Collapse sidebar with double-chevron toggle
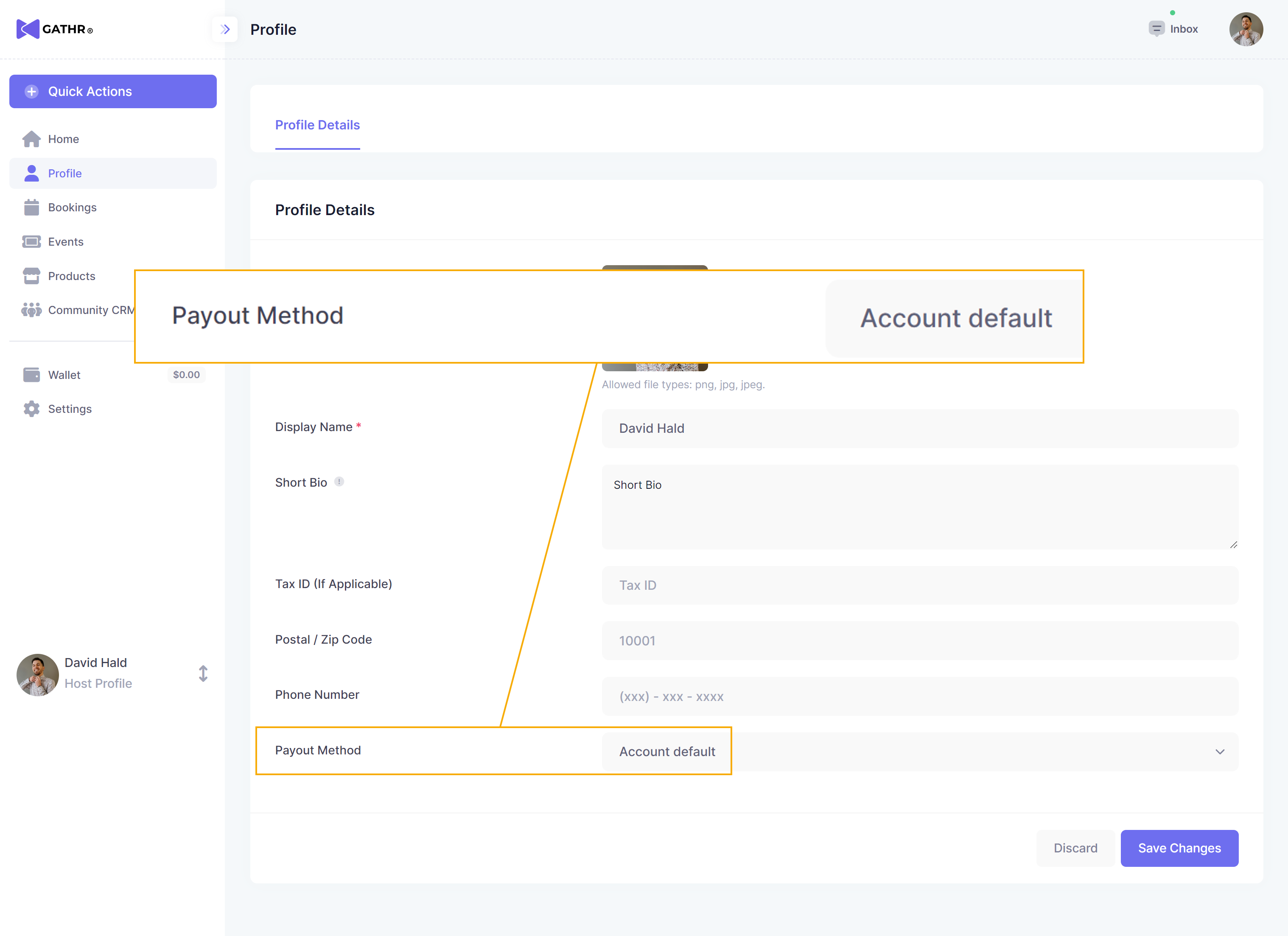Viewport: 1288px width, 936px height. coord(225,29)
